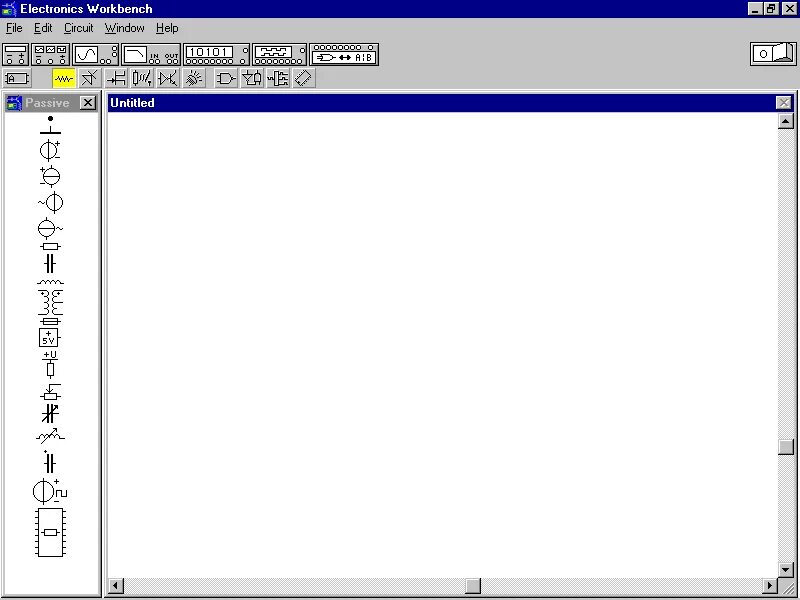Pick the clock square-wave source component
Screen dimensions: 800x600
coord(50,492)
